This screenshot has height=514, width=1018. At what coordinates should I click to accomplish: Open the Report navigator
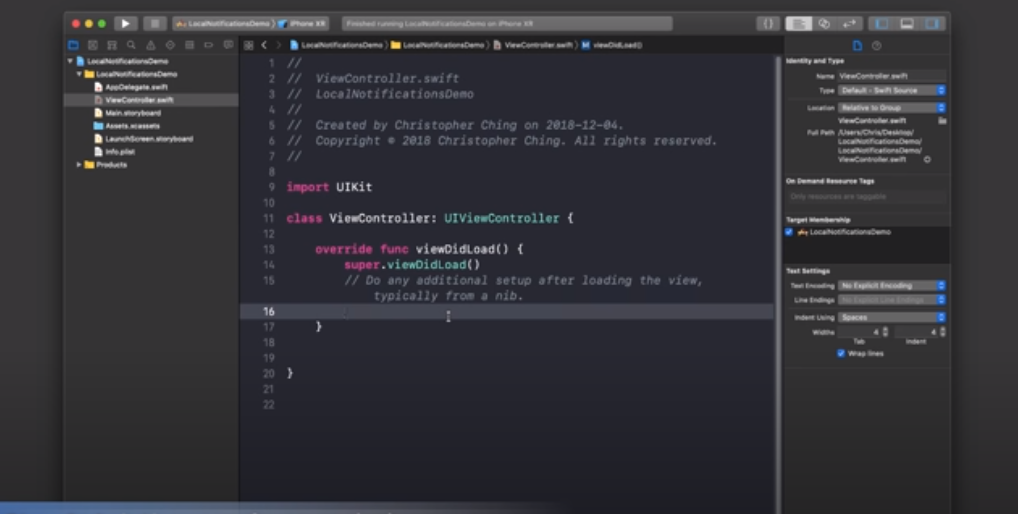(228, 45)
